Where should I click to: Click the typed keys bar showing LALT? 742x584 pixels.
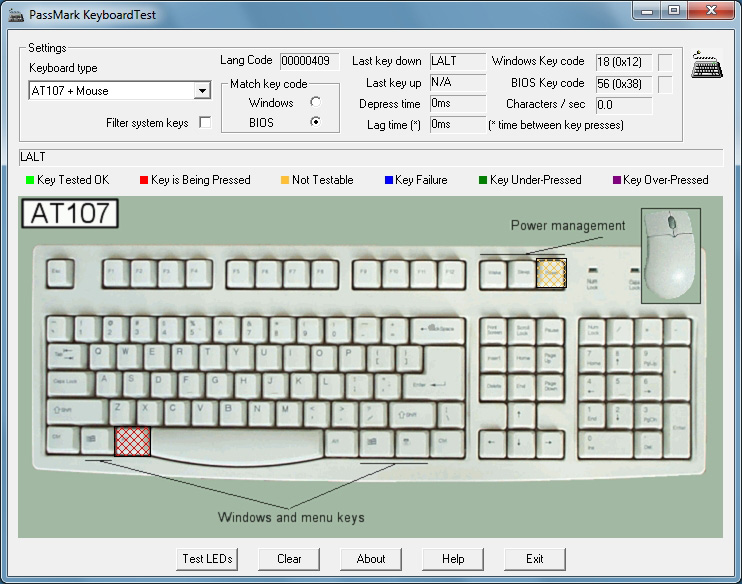coord(371,157)
